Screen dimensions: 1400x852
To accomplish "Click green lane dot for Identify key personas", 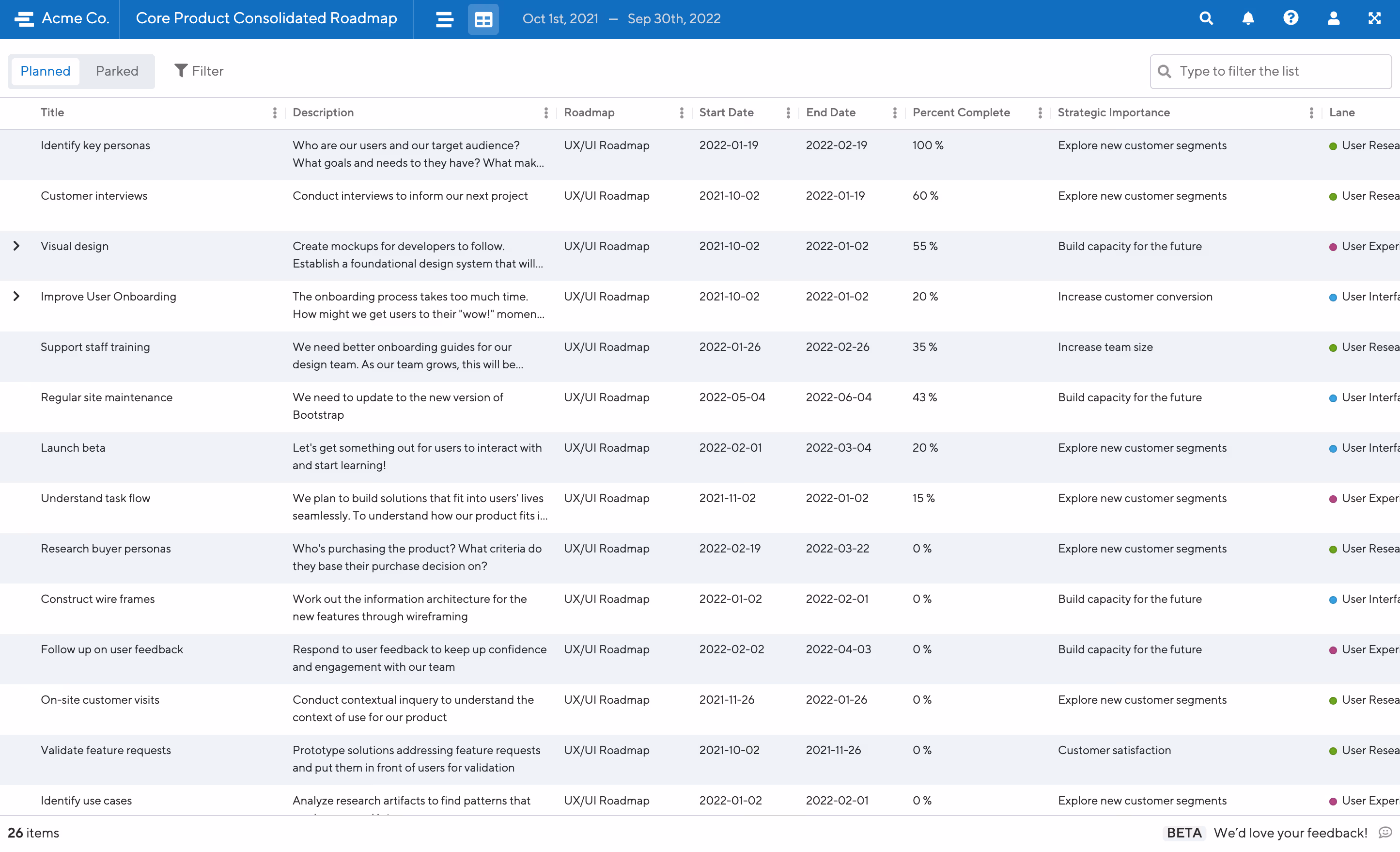I will [1332, 146].
